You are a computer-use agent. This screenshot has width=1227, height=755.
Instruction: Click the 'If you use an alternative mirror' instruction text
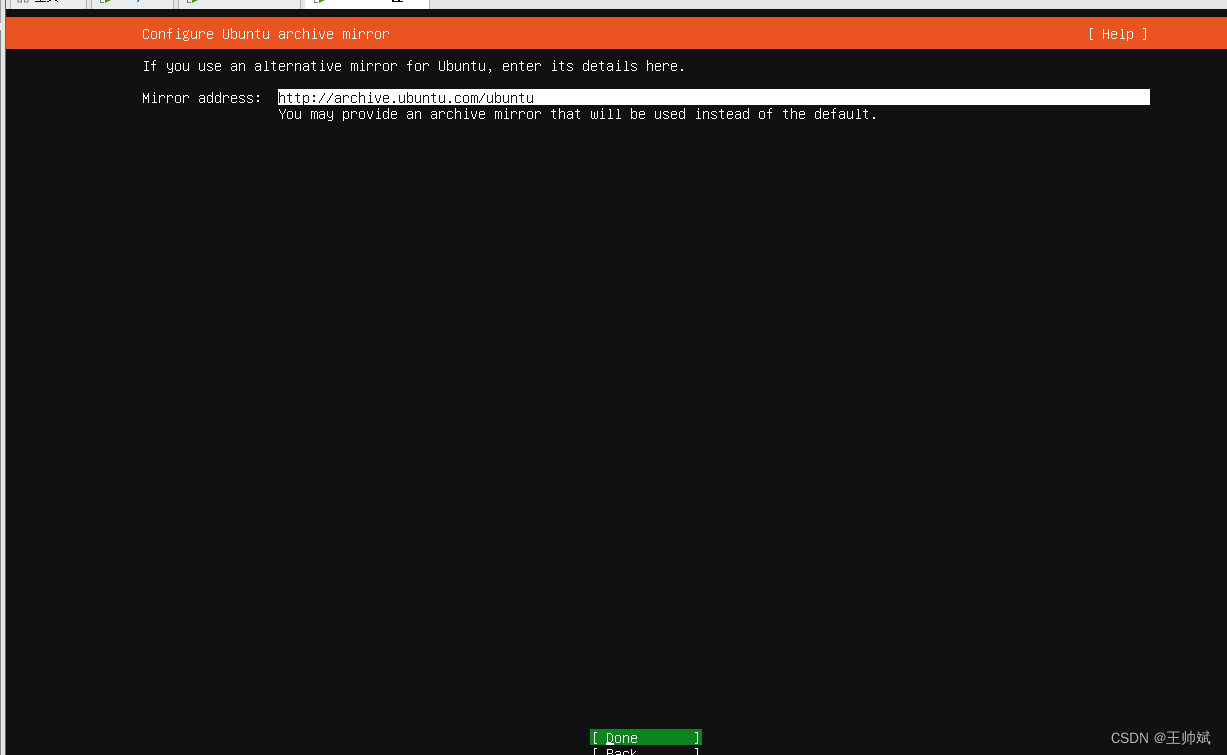pos(414,66)
